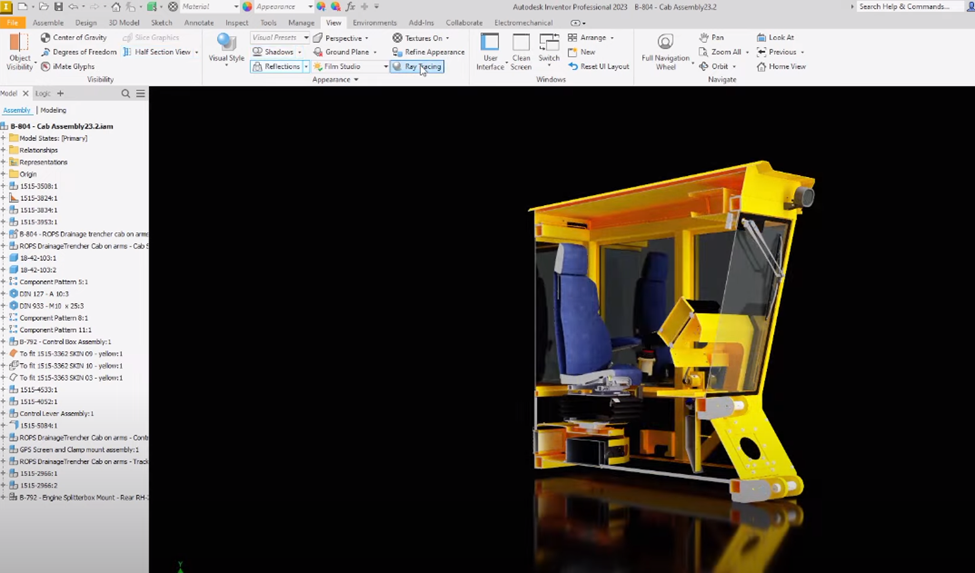The height and width of the screenshot is (573, 975).
Task: Click Refine Appearance
Action: [428, 52]
